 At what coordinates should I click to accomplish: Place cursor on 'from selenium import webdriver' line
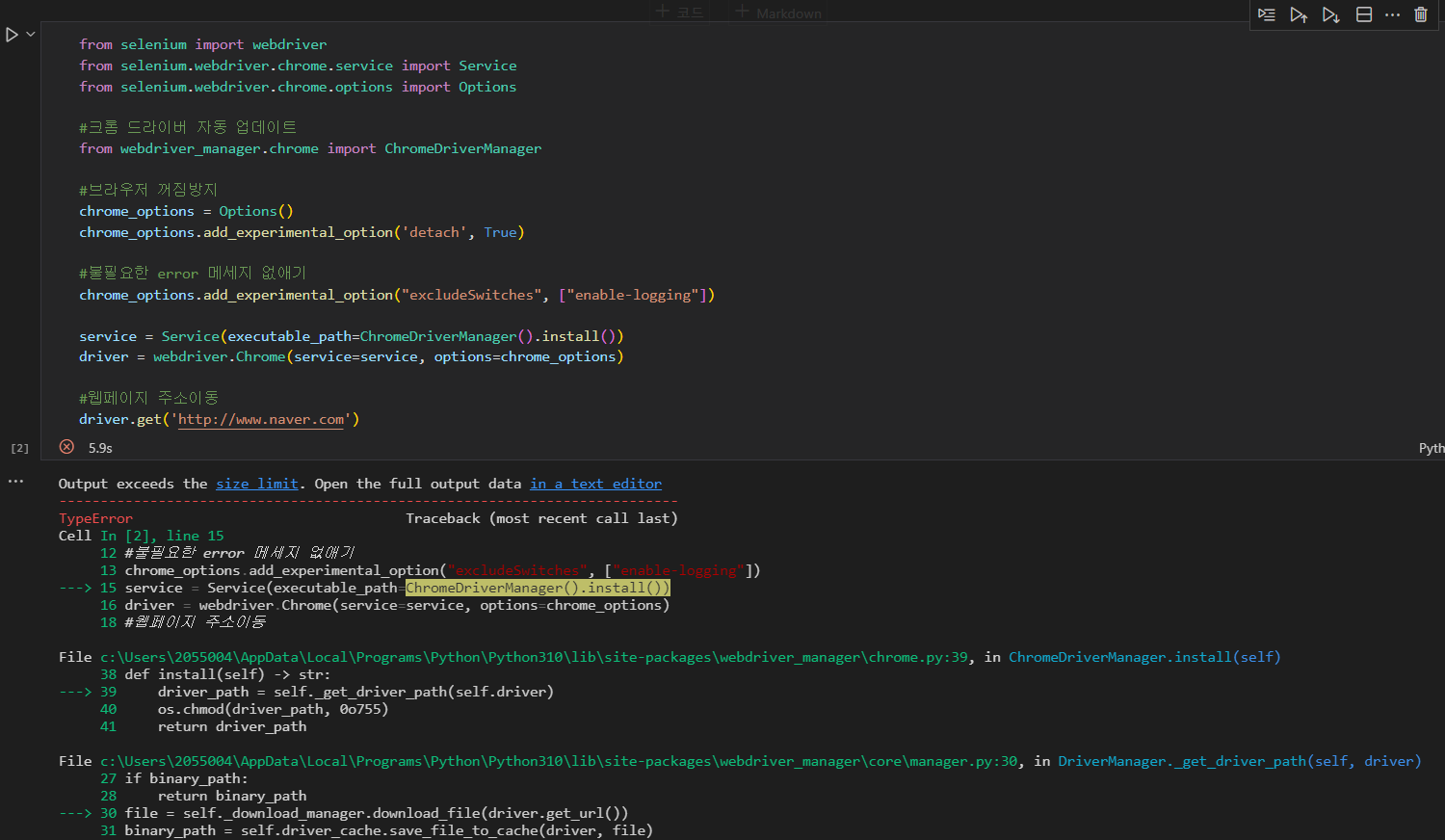203,44
